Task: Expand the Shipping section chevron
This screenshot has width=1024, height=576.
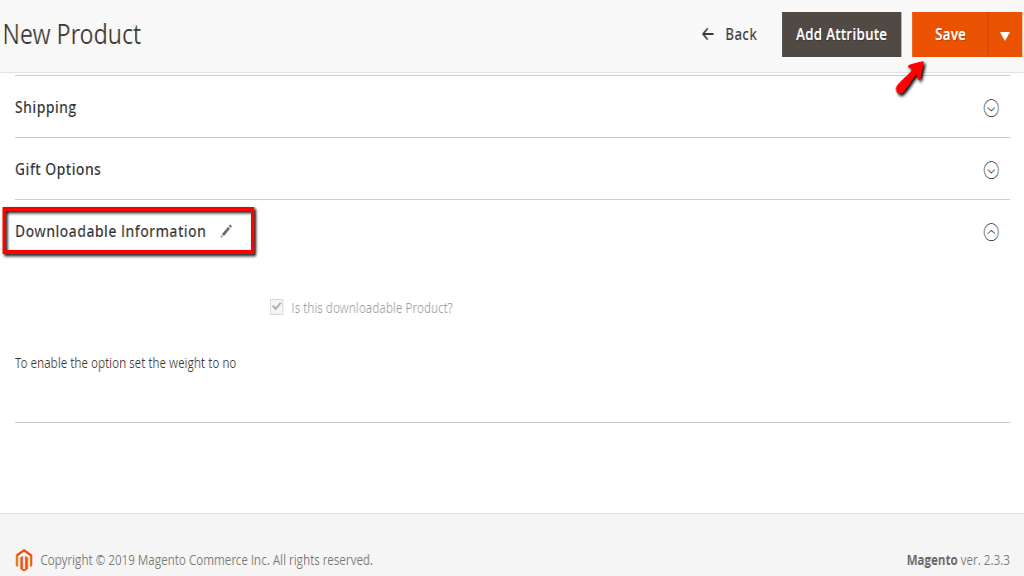Action: click(x=991, y=108)
